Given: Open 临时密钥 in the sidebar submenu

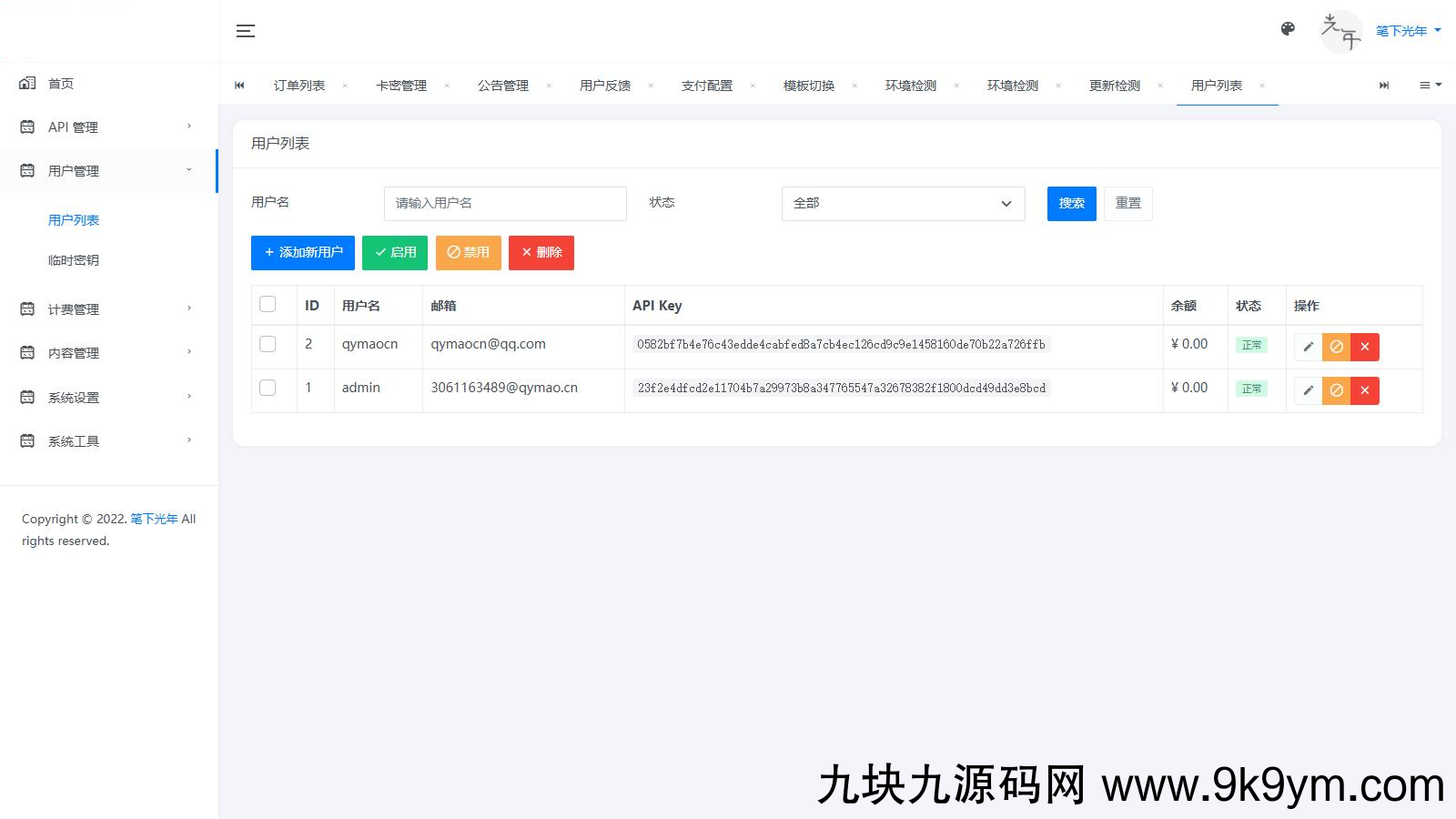Looking at the screenshot, I should [x=74, y=260].
